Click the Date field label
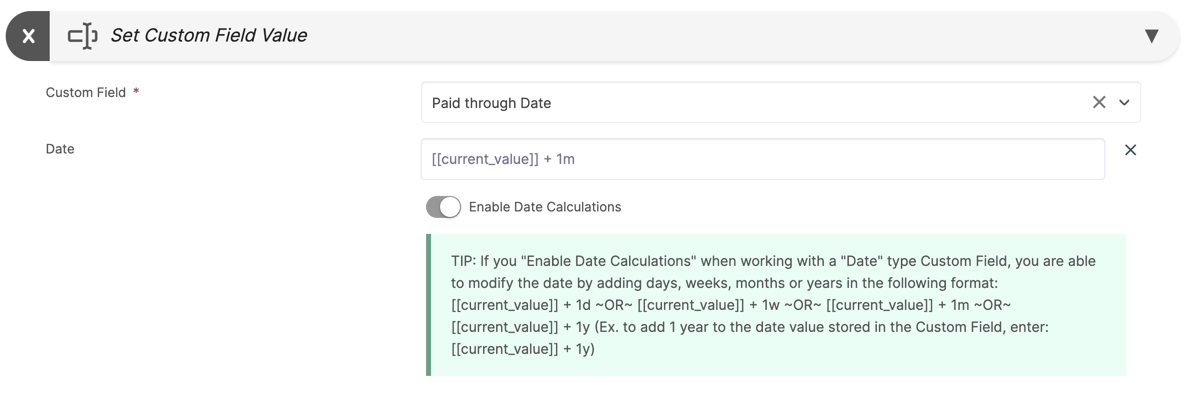This screenshot has width=1188, height=393. (x=60, y=149)
